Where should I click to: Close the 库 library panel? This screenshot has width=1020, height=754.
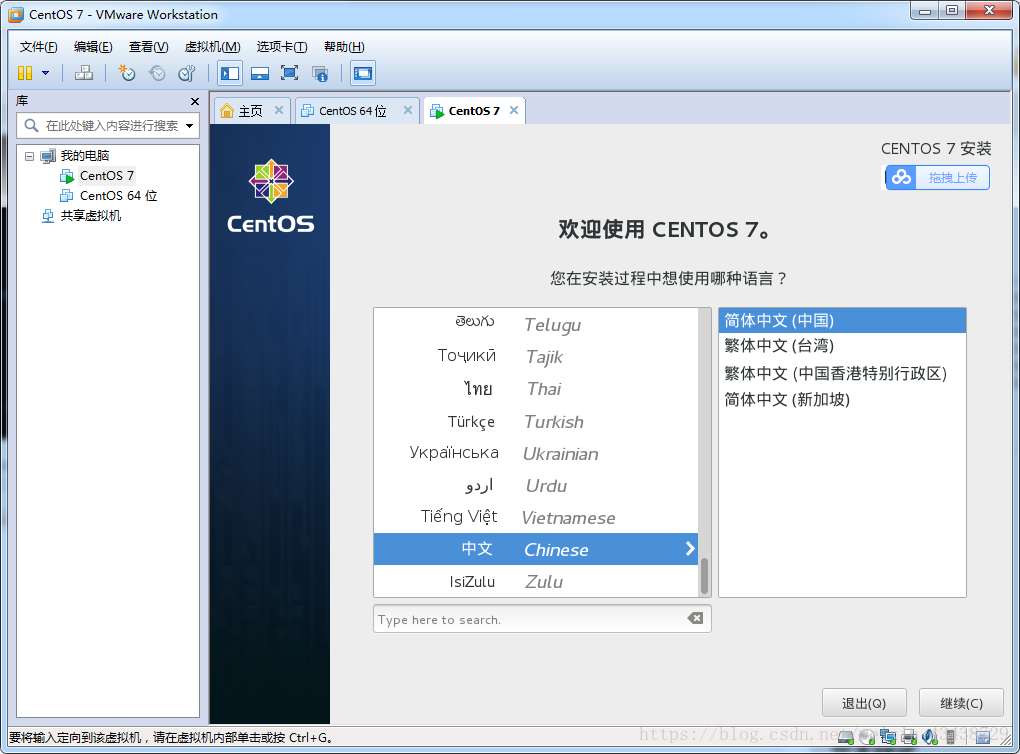[195, 101]
